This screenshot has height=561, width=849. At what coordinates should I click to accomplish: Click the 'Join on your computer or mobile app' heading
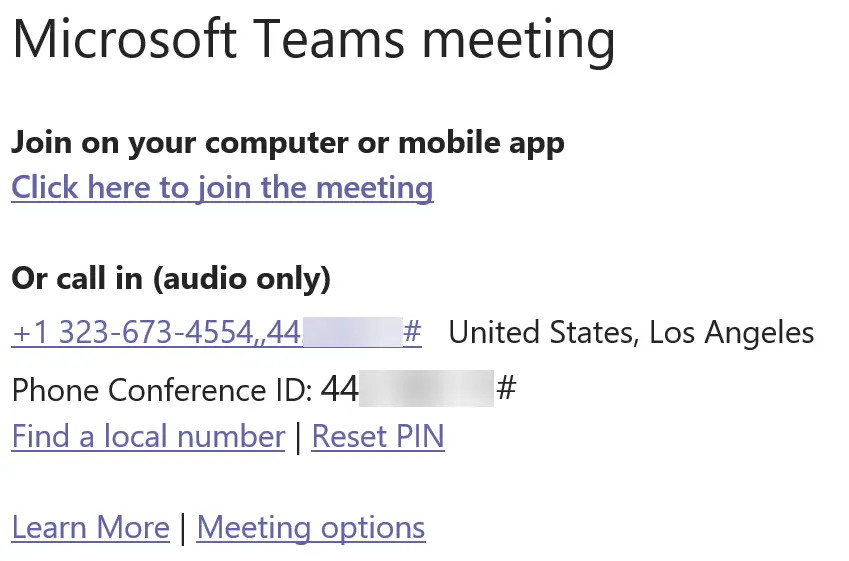coord(288,143)
